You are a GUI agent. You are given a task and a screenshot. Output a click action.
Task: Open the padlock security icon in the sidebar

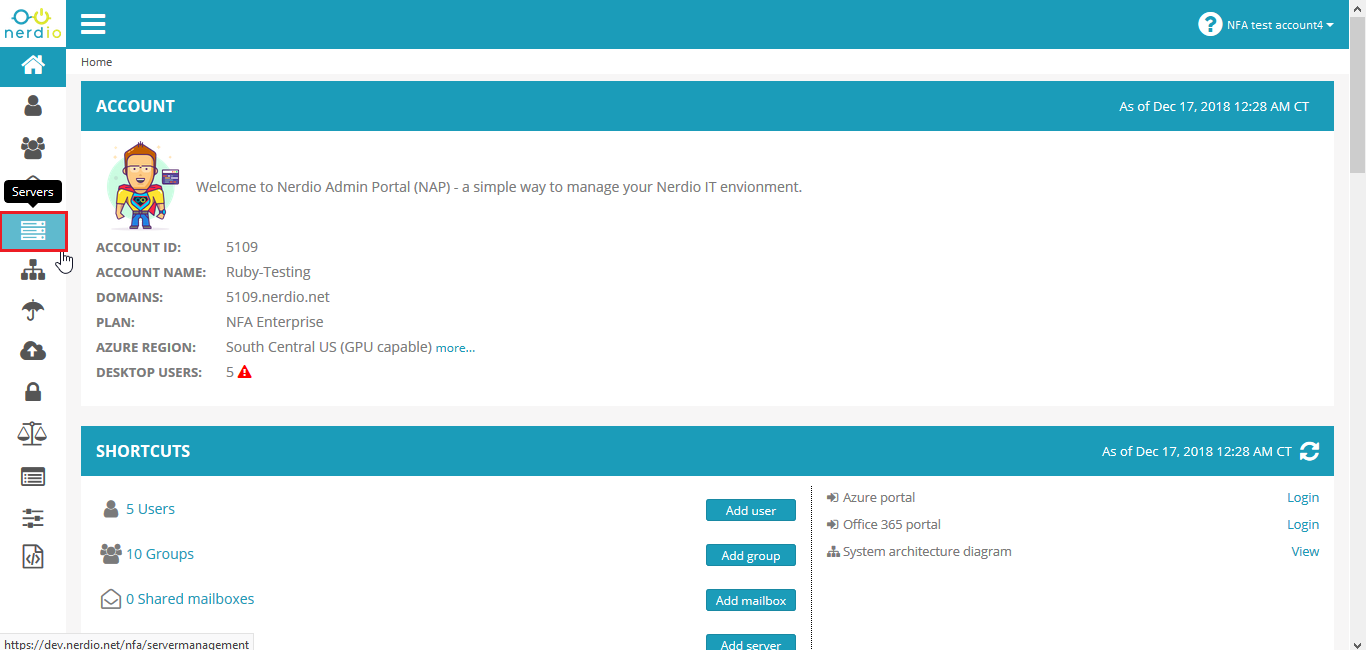pyautogui.click(x=33, y=392)
